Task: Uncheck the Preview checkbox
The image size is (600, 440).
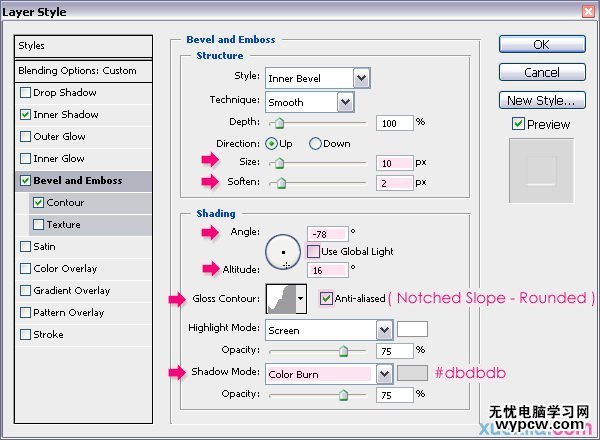Action: pos(518,124)
